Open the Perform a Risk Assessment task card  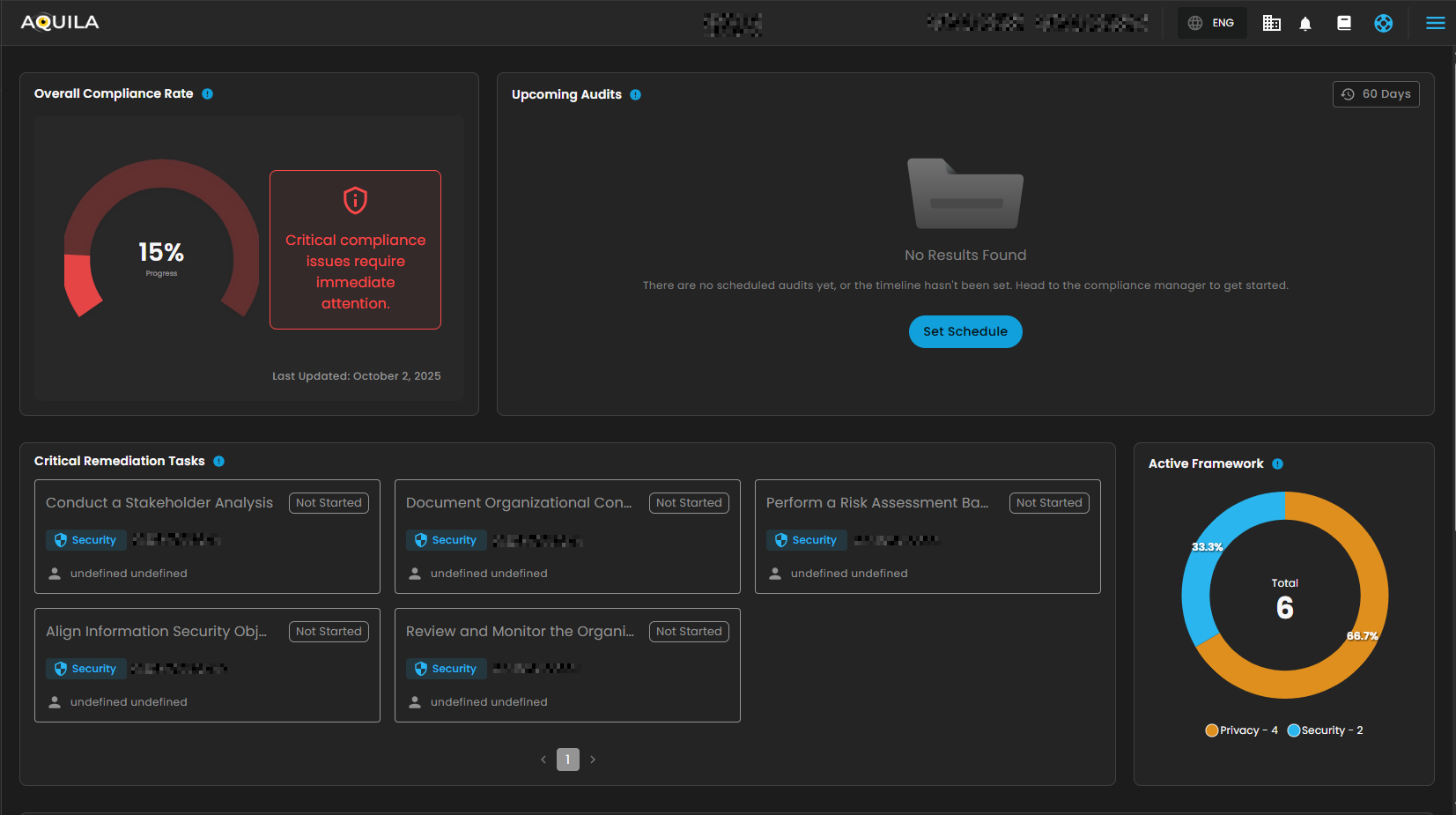(x=876, y=503)
